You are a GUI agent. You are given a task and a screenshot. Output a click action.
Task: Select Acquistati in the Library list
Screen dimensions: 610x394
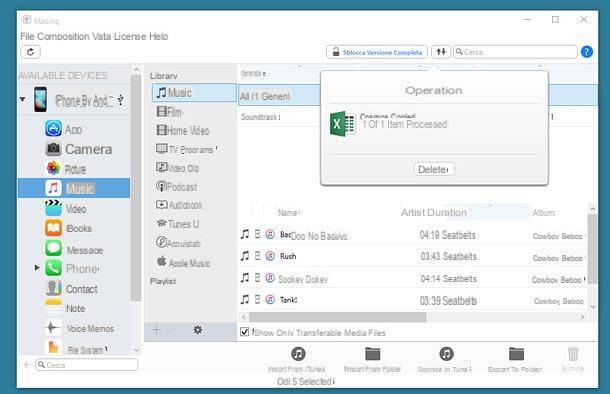[x=178, y=243]
